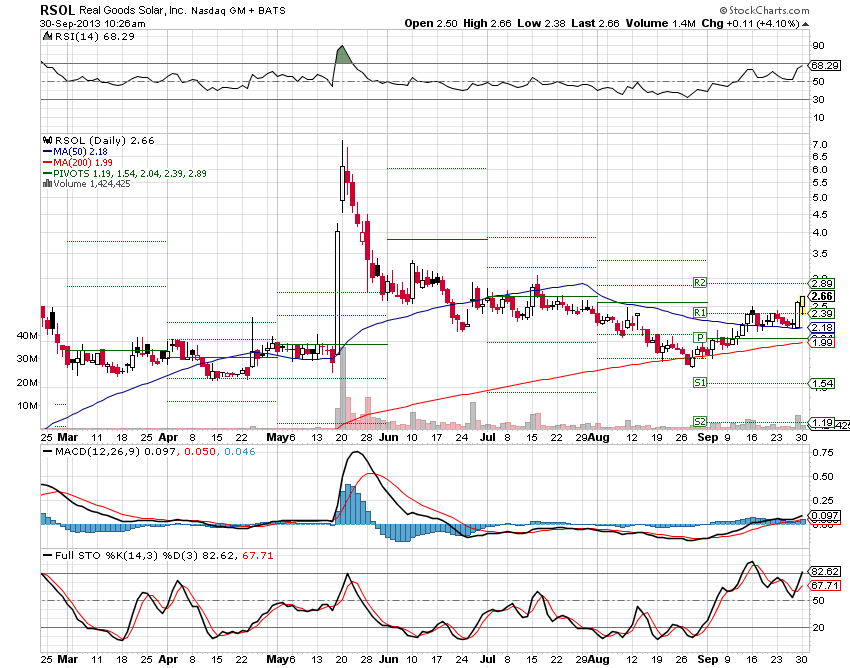Click the Nasdaq GM + BATS exchange label
Screen dimensions: 850x668
pyautogui.click(x=238, y=10)
